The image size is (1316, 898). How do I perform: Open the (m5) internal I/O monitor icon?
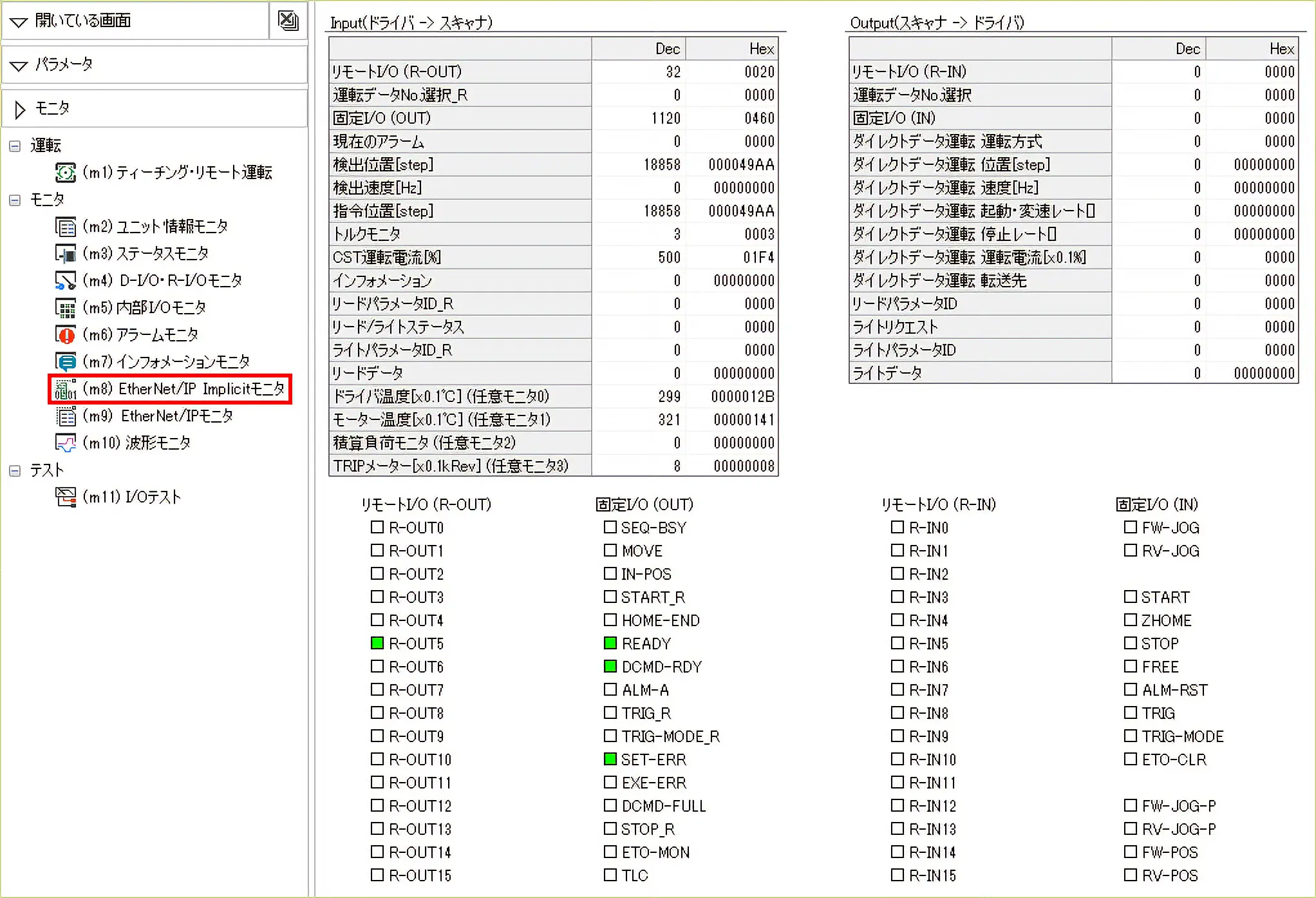tap(66, 307)
